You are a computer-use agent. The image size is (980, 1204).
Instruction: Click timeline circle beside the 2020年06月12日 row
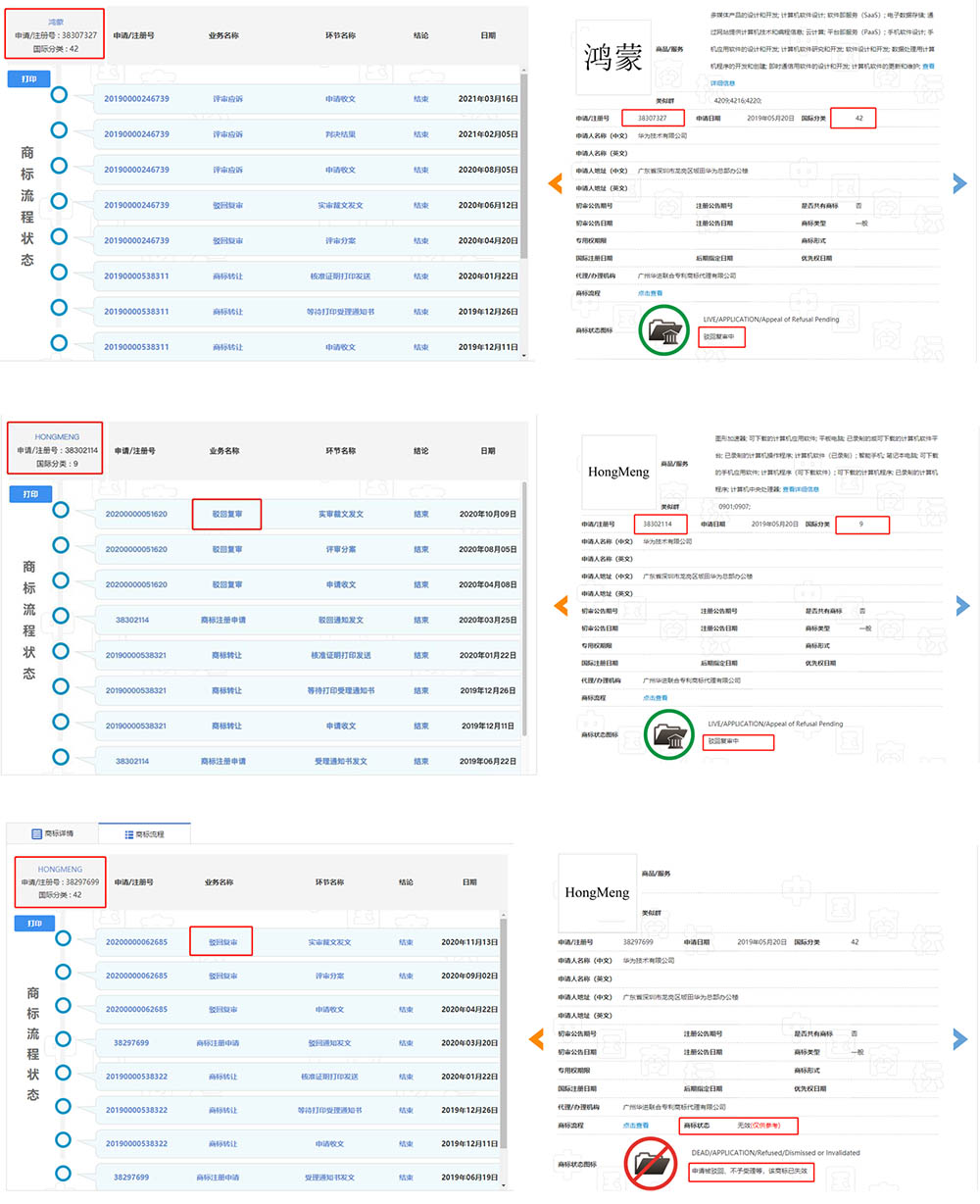click(x=59, y=201)
